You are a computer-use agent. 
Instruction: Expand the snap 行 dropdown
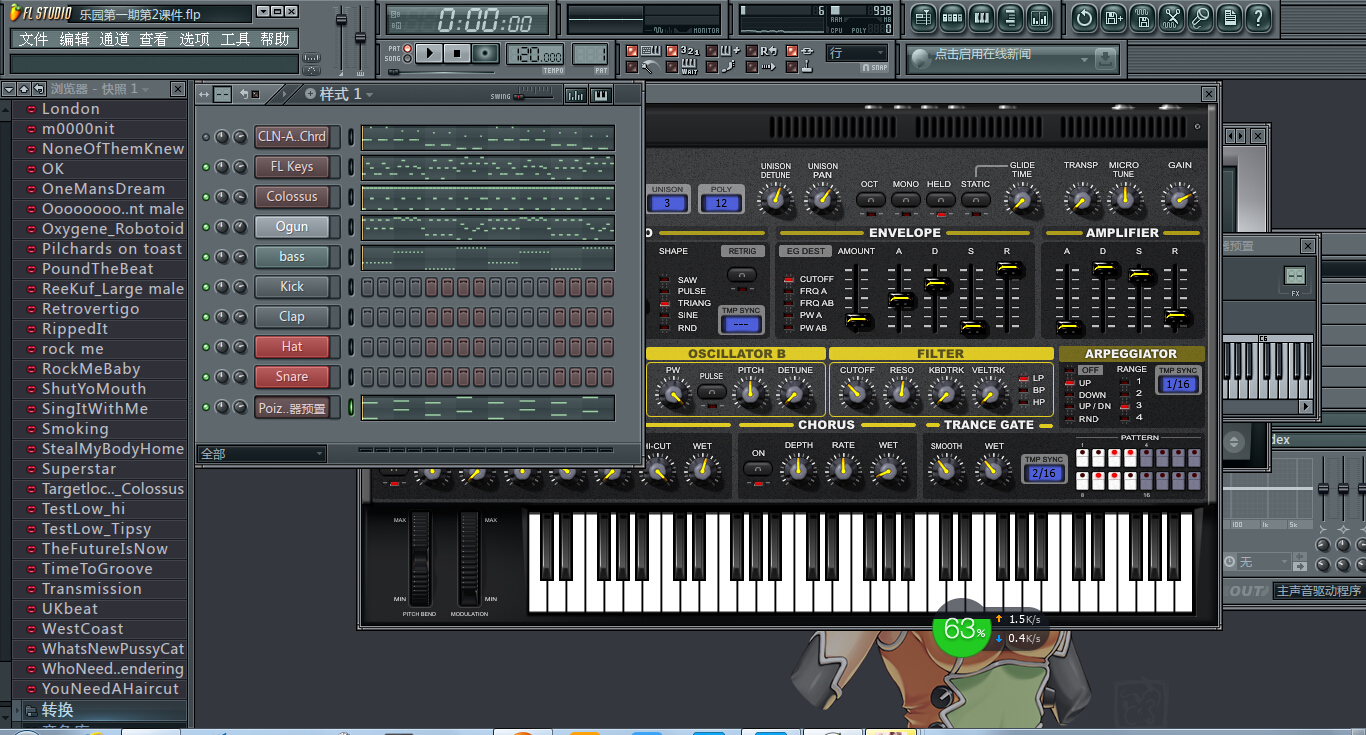[857, 53]
